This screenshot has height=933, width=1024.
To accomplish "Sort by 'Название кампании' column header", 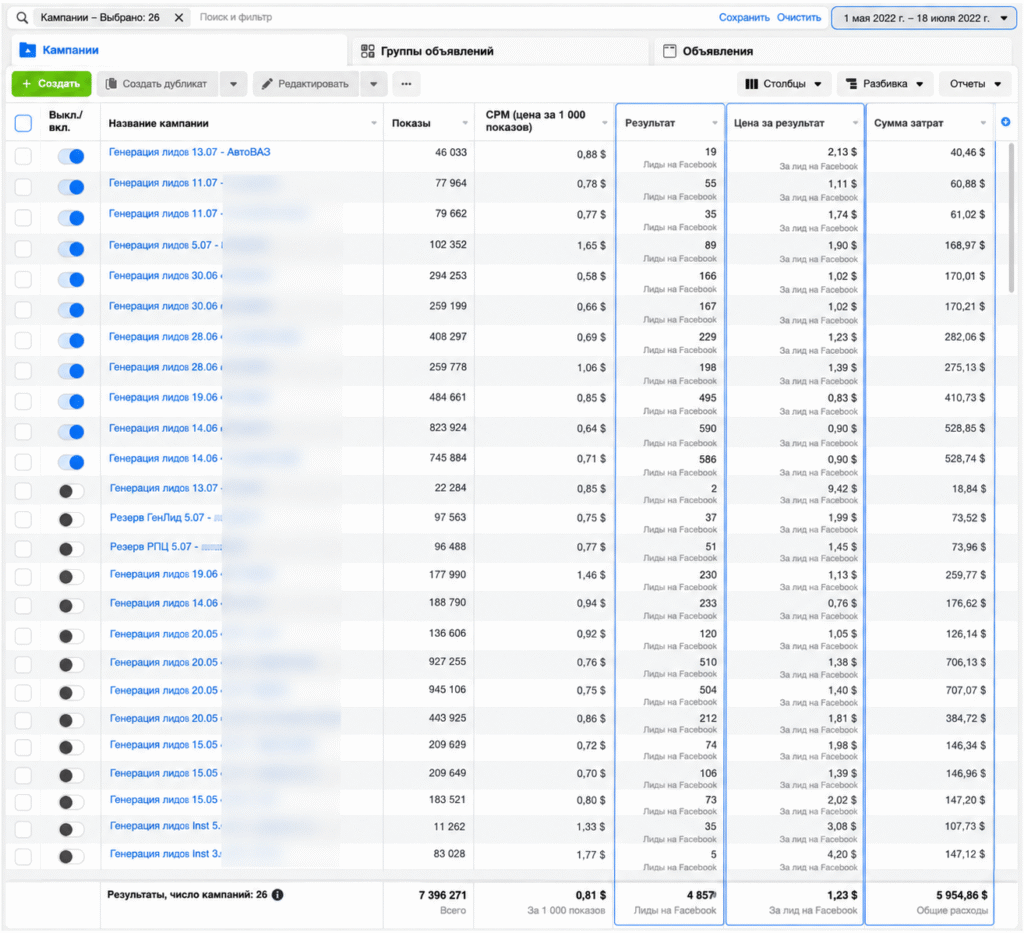I will (158, 123).
